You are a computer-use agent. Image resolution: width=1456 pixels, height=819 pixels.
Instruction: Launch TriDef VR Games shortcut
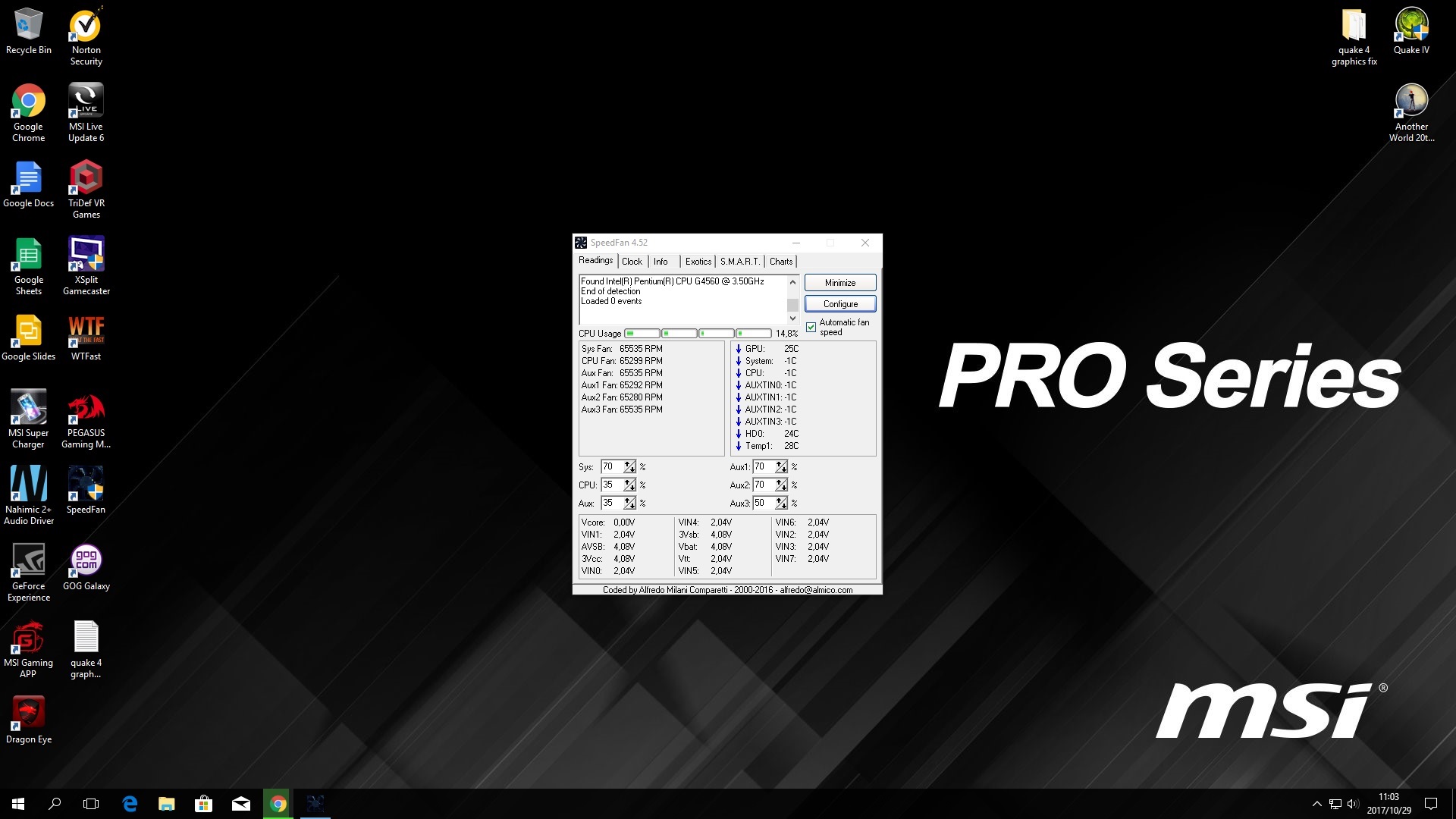pyautogui.click(x=86, y=190)
